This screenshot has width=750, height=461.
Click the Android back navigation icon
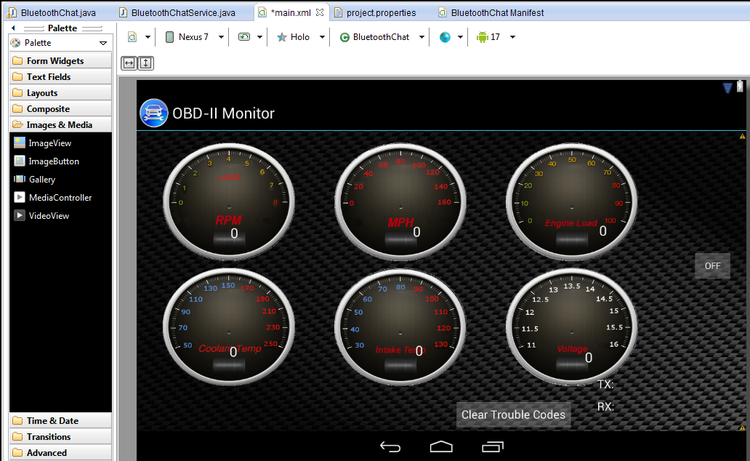[390, 447]
